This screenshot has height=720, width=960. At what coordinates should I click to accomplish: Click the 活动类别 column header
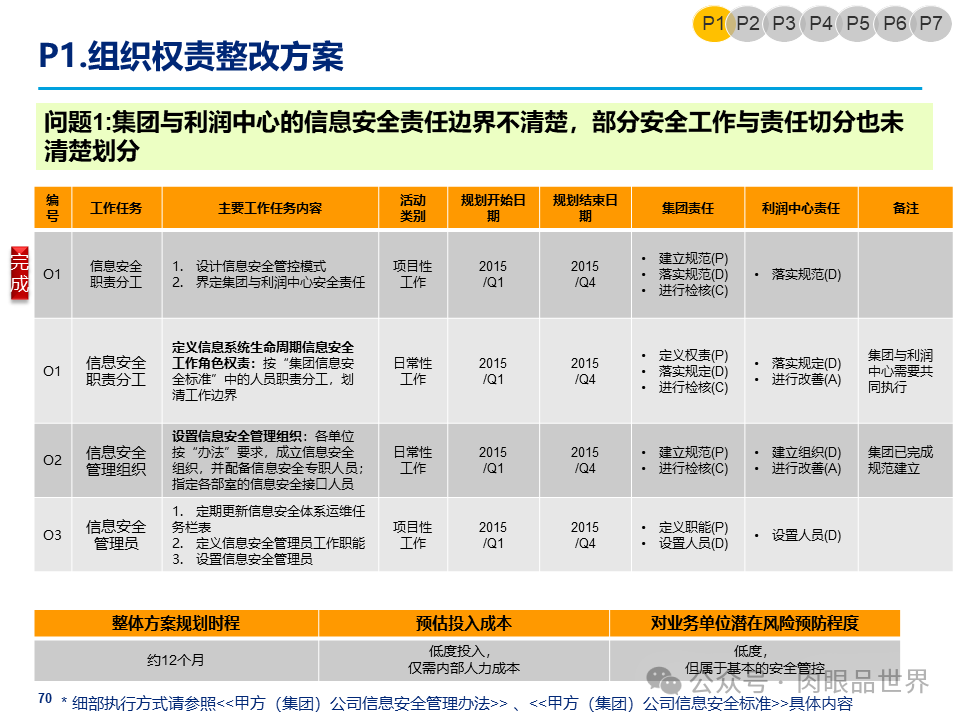(413, 208)
